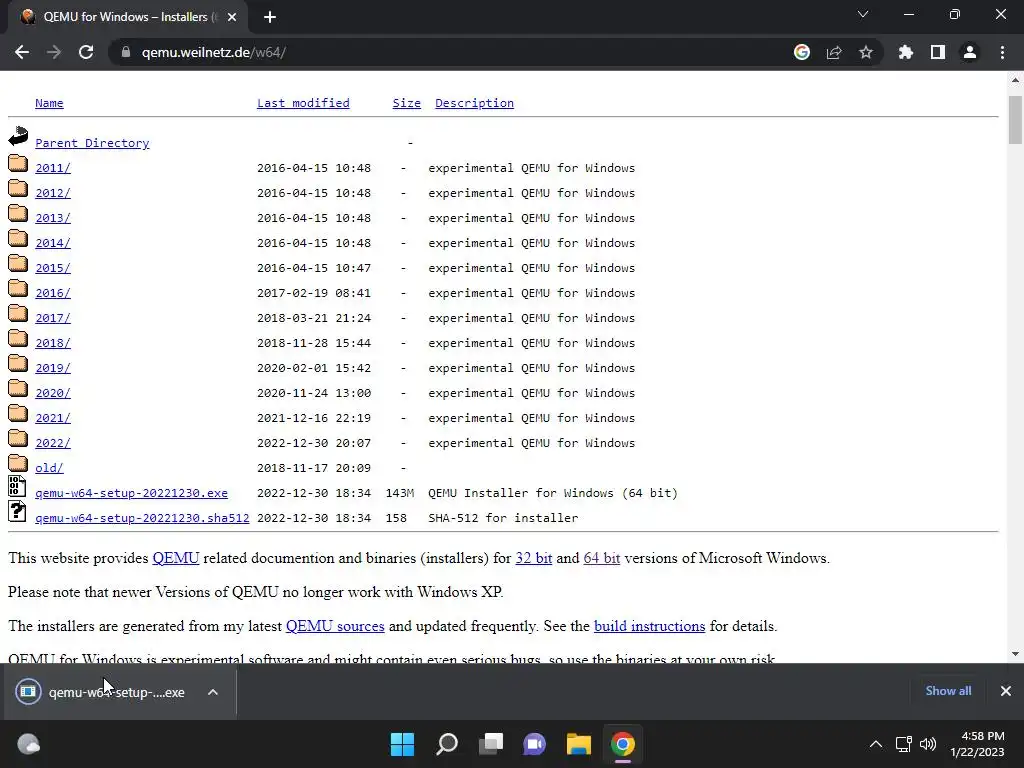Show hidden system tray icons
1024x768 pixels.
tap(876, 744)
